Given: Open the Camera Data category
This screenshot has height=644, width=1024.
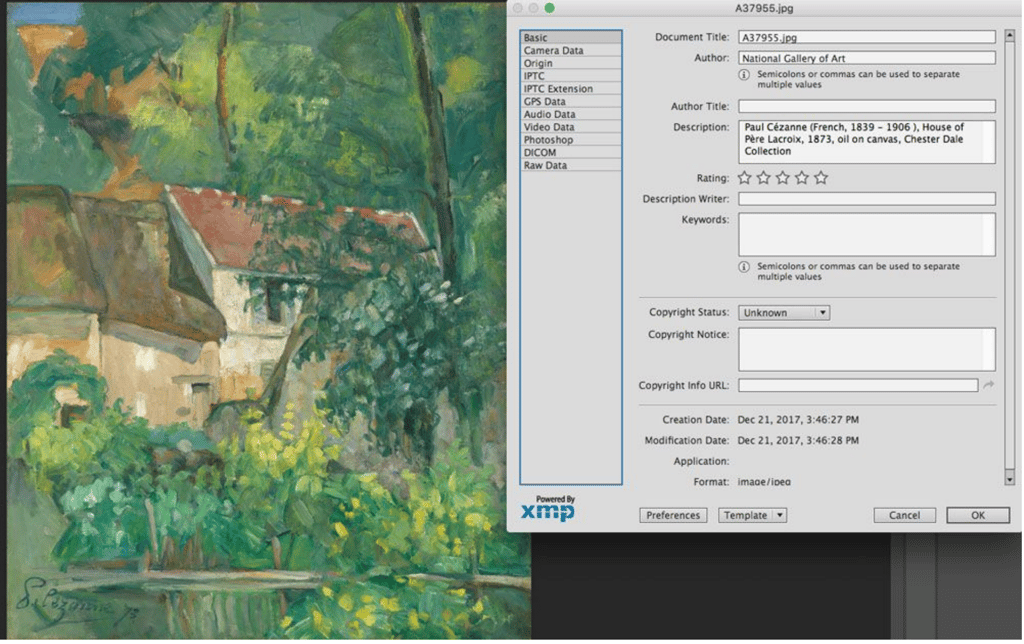Looking at the screenshot, I should click(571, 50).
